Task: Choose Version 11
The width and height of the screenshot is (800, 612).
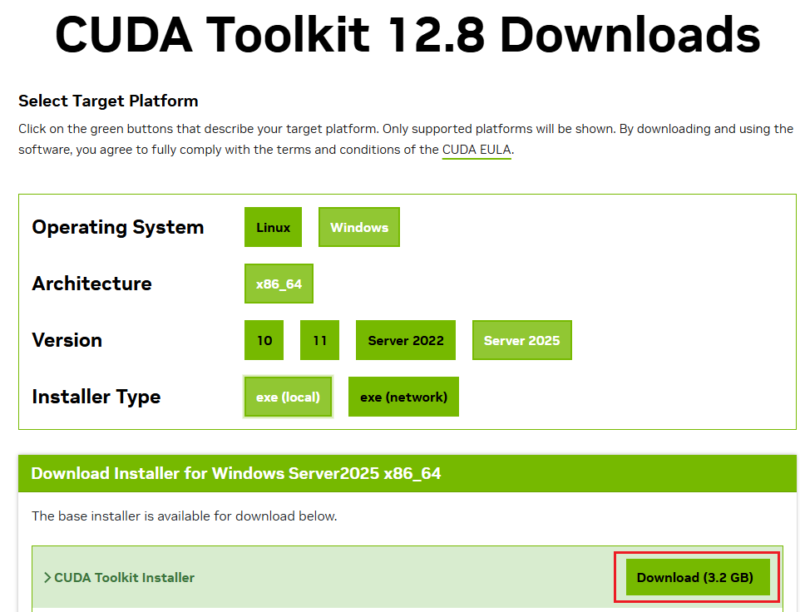Action: [319, 340]
